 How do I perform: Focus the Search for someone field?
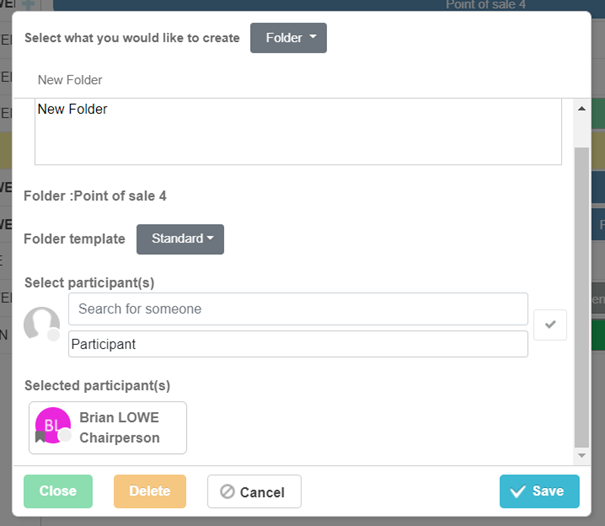pyautogui.click(x=298, y=309)
